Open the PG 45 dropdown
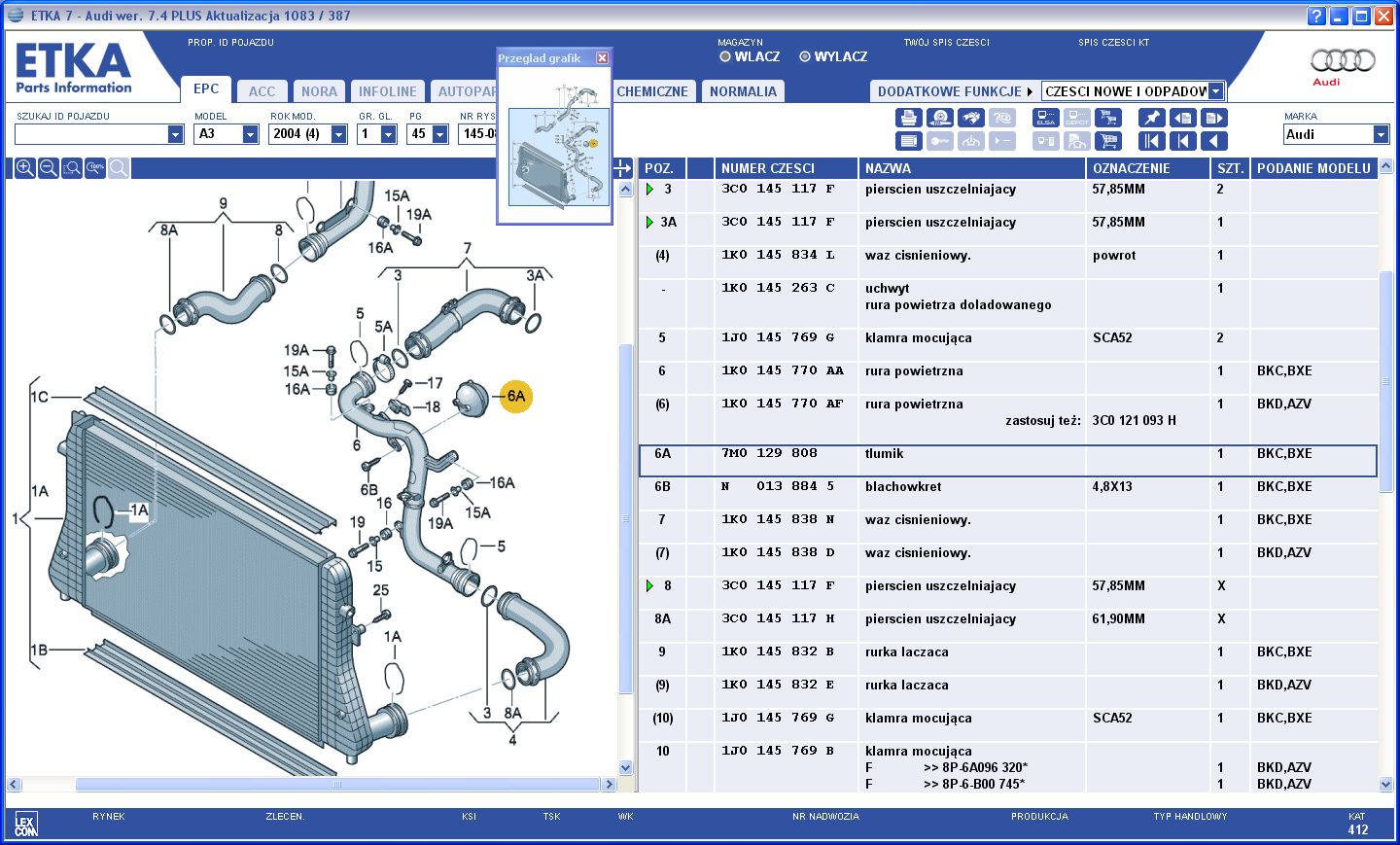Screen dimensions: 1400x845 coord(439,134)
